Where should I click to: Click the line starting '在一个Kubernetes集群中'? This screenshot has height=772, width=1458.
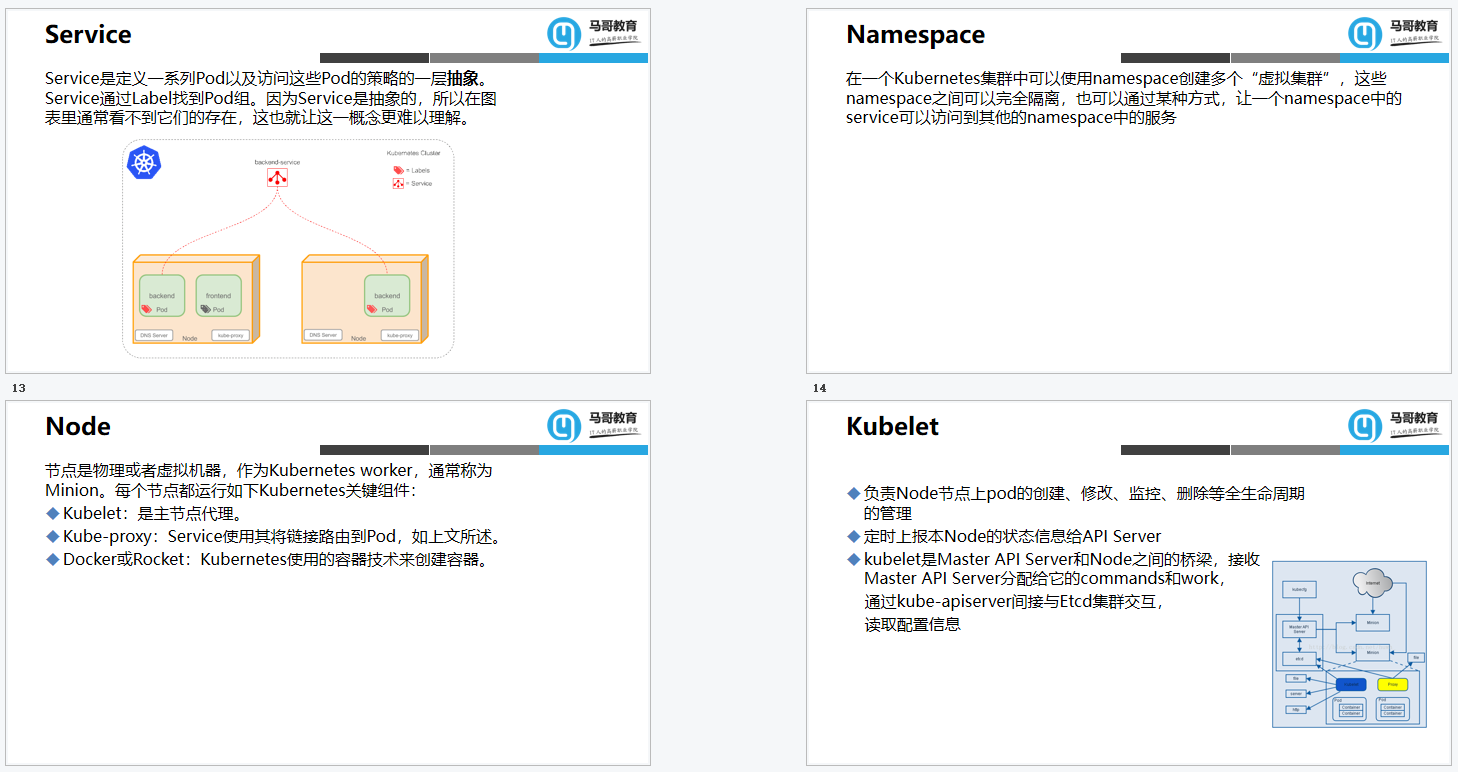point(1116,78)
